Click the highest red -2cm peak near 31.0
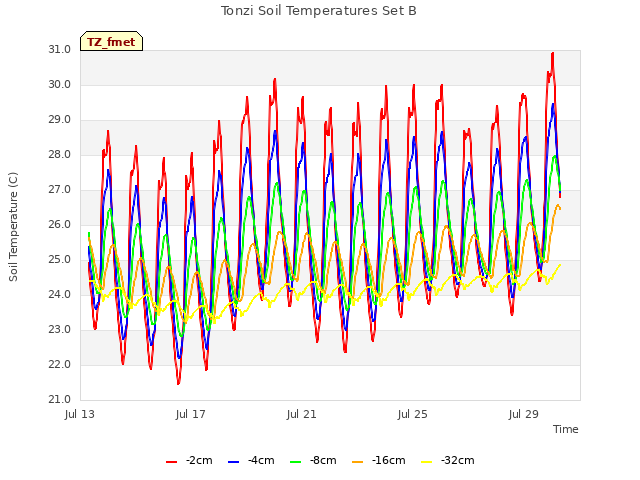Image resolution: width=640 pixels, height=480 pixels. (x=553, y=53)
